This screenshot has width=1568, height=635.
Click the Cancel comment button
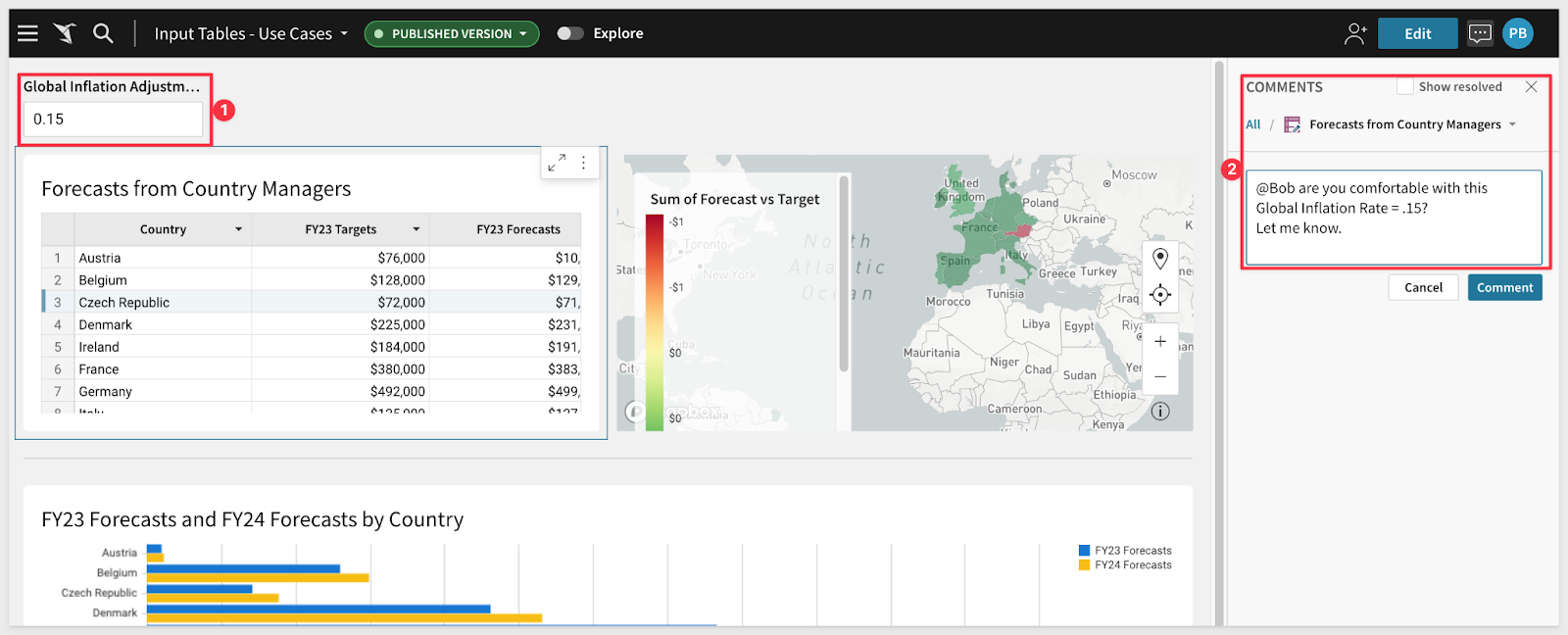pyautogui.click(x=1423, y=287)
